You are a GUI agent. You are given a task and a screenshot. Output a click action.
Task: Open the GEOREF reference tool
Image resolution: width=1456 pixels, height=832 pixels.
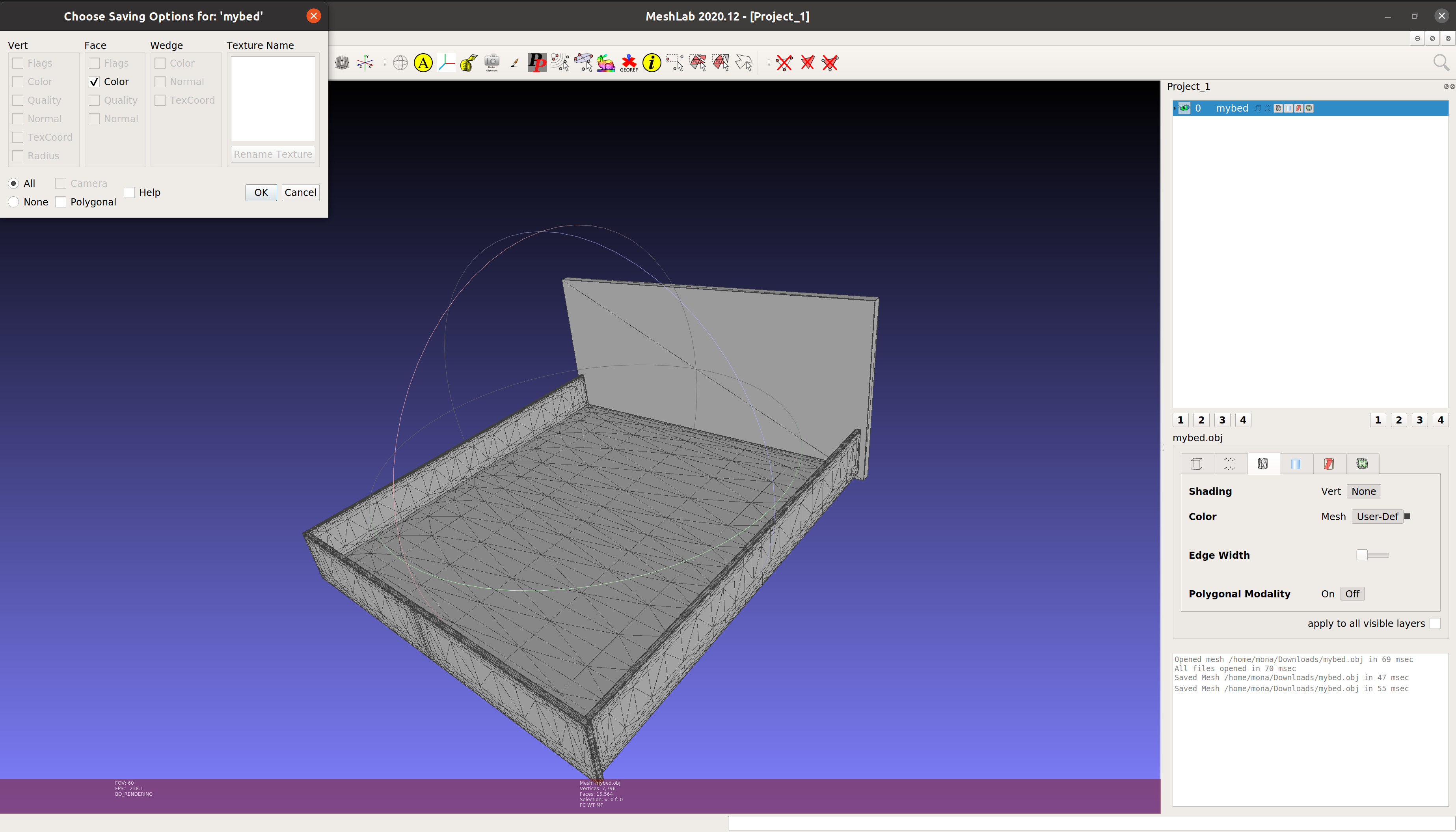(x=628, y=63)
